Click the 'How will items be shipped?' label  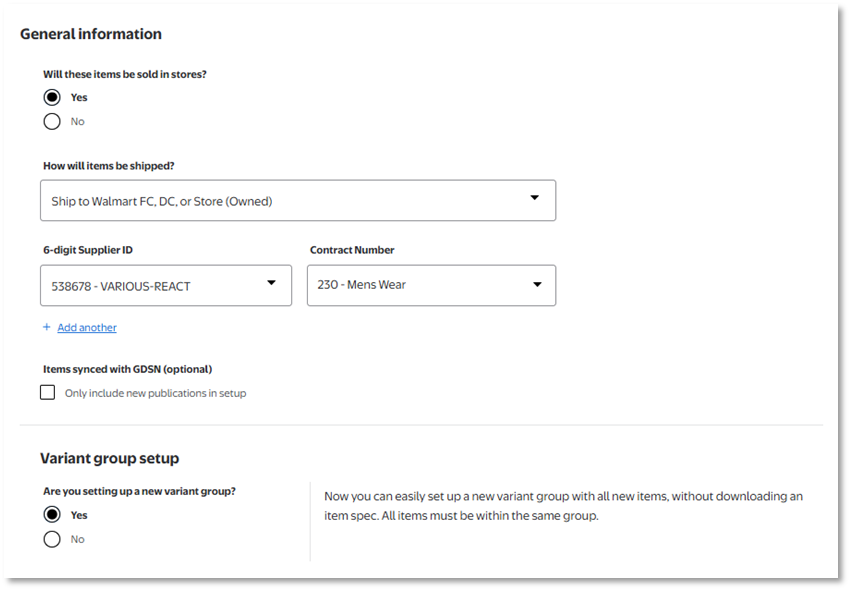click(x=115, y=166)
